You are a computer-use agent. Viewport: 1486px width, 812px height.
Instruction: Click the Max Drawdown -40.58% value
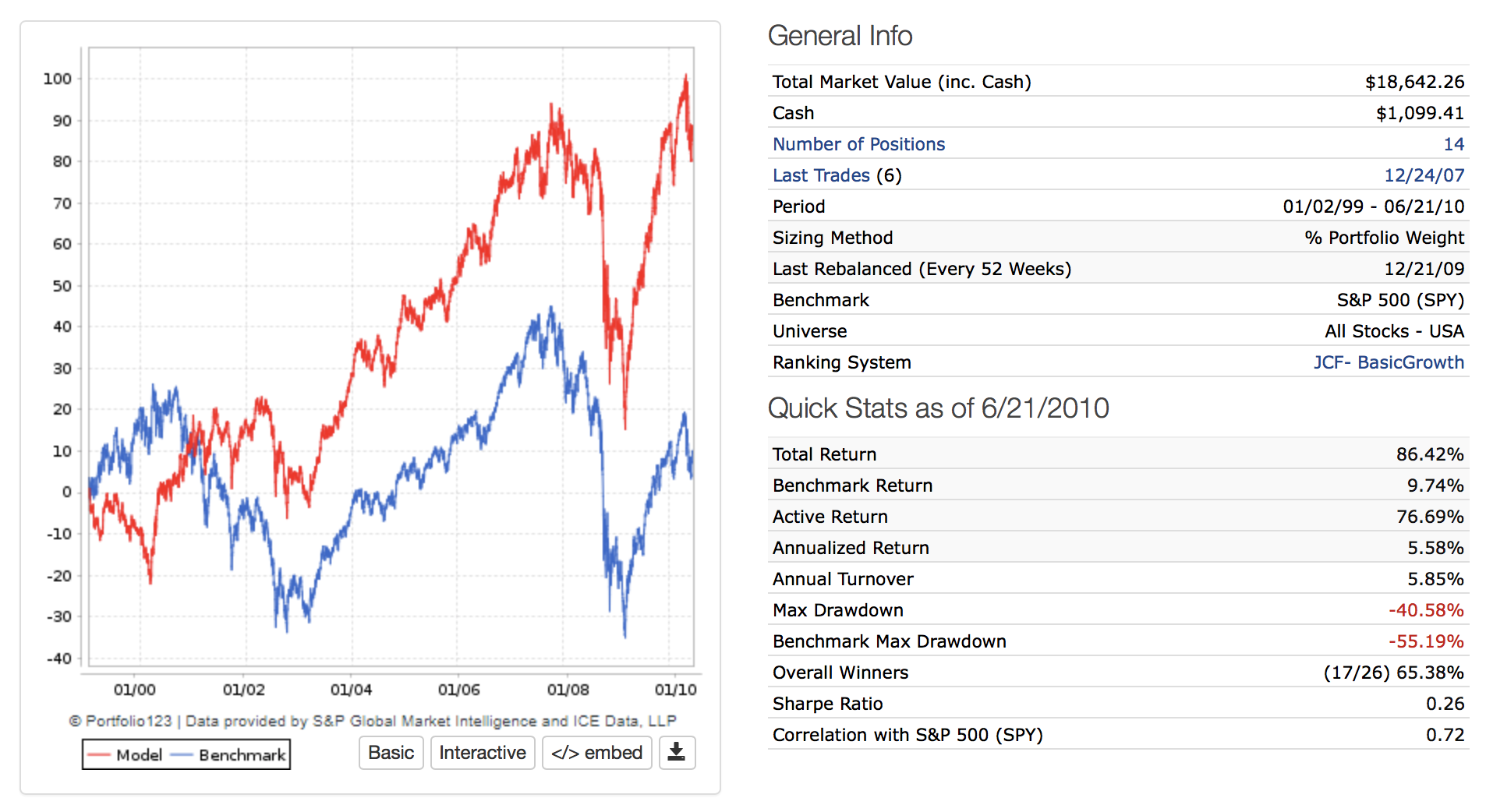coord(1425,610)
